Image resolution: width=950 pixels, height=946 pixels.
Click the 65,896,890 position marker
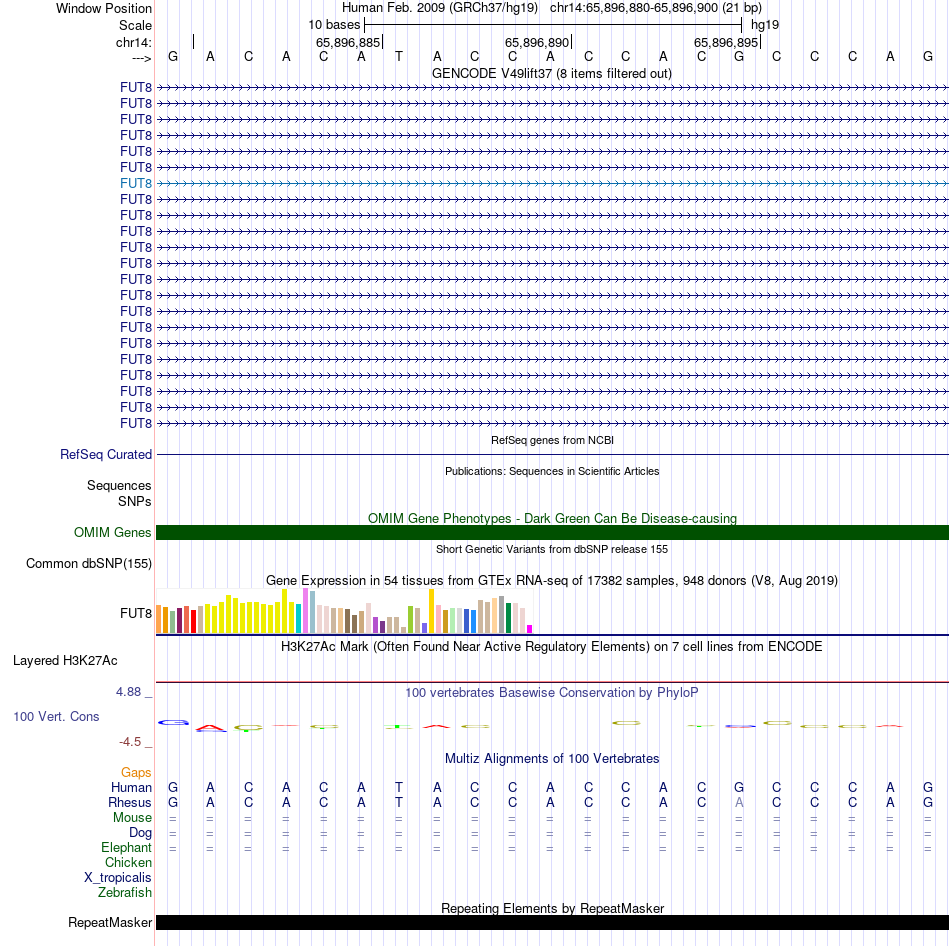coord(537,42)
